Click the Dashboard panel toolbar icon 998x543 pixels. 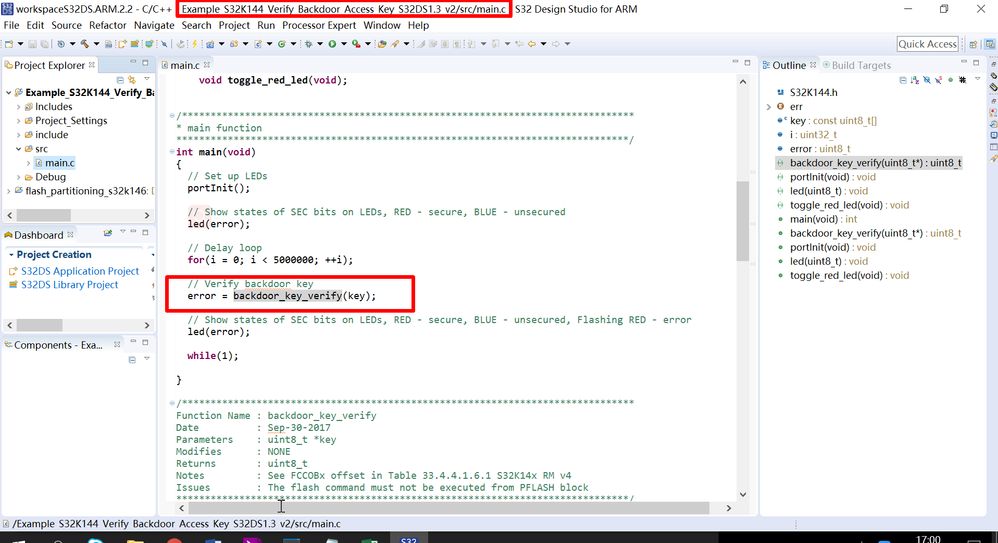(108, 234)
